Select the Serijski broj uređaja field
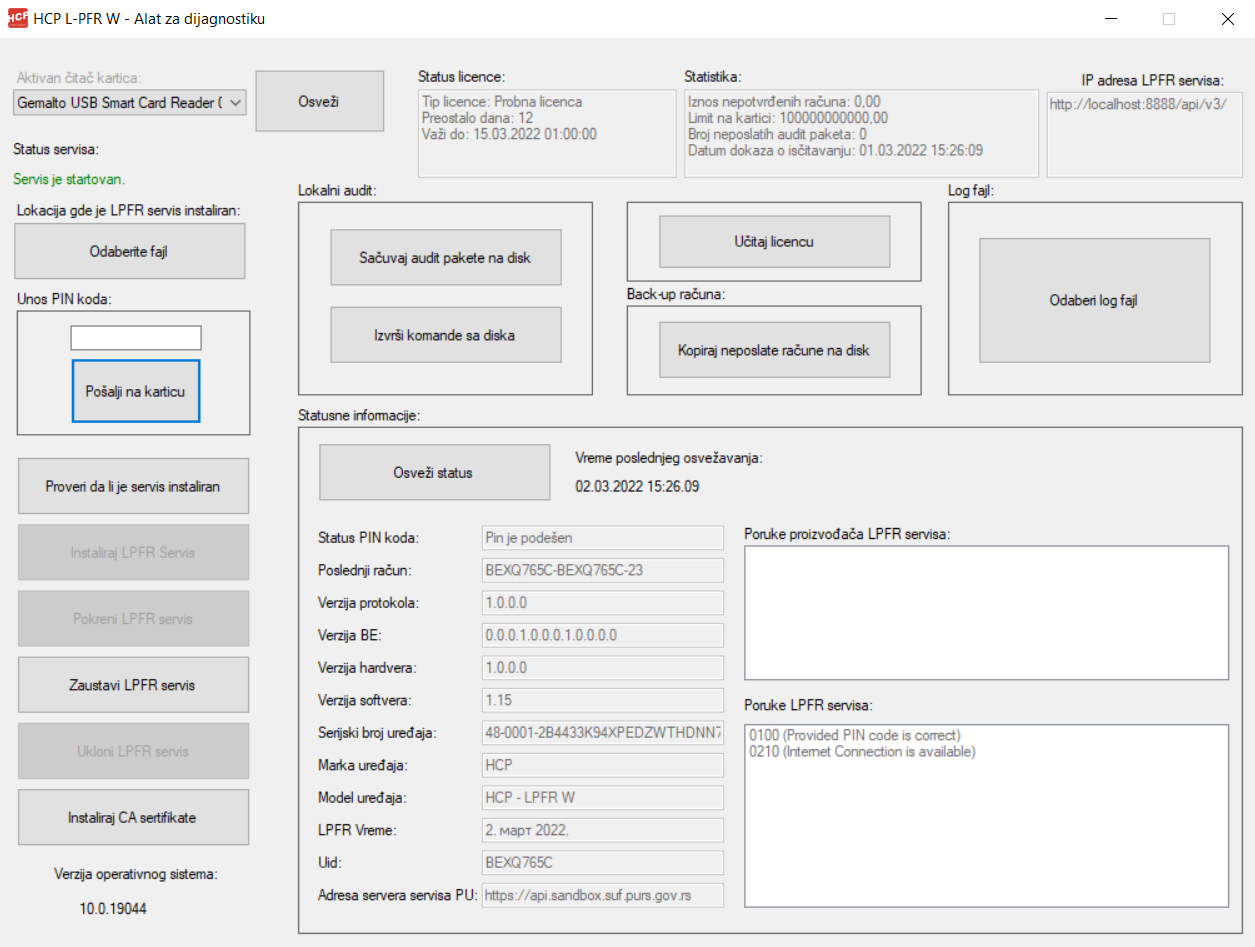 point(601,732)
